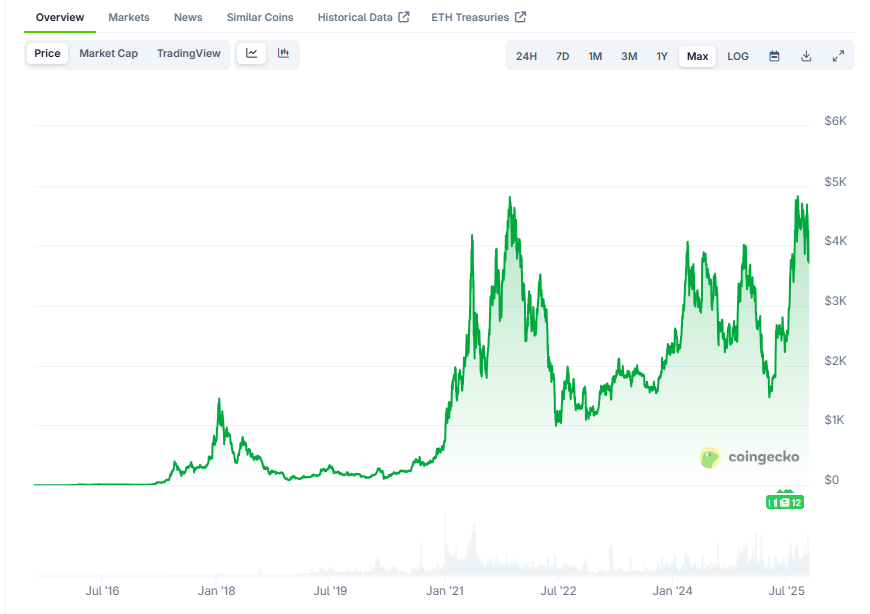This screenshot has height=614, width=870.
Task: Open the Similar Coins section
Action: point(260,16)
